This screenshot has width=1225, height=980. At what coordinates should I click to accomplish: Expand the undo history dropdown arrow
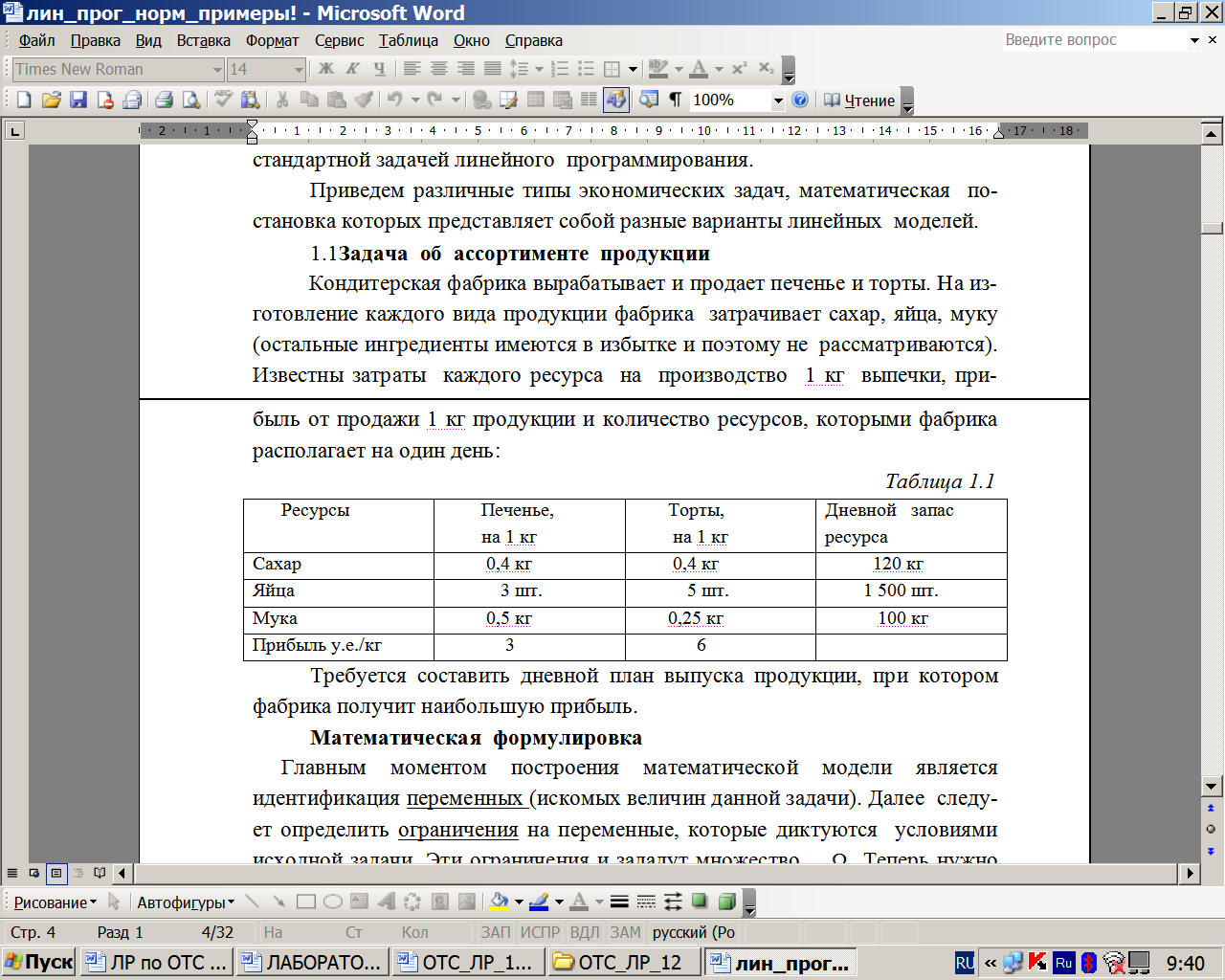point(415,100)
